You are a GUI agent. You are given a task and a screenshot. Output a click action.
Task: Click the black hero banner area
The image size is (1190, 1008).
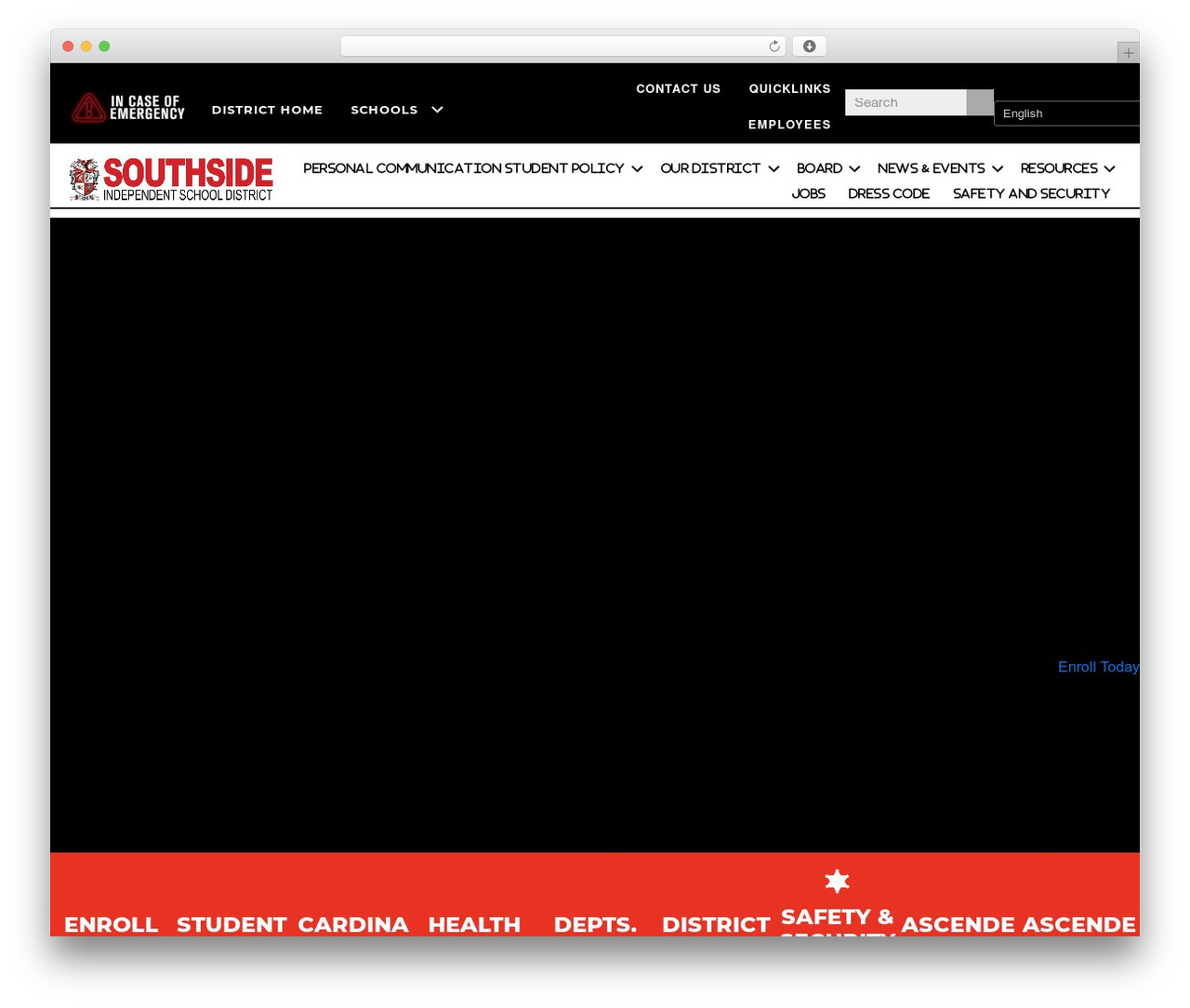pos(595,535)
